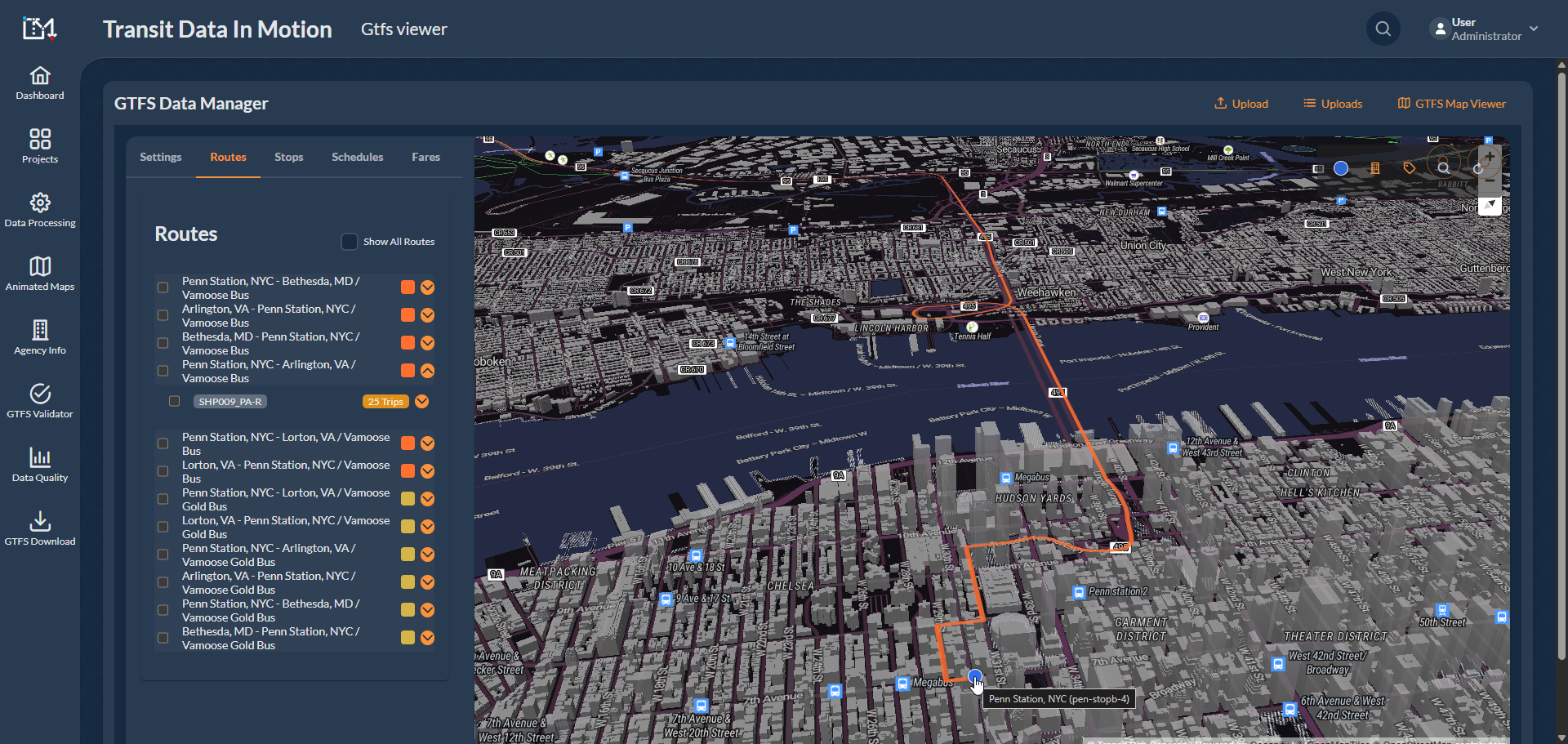1568x744 pixels.
Task: Click the magnifier search icon on map
Action: pos(1444,168)
